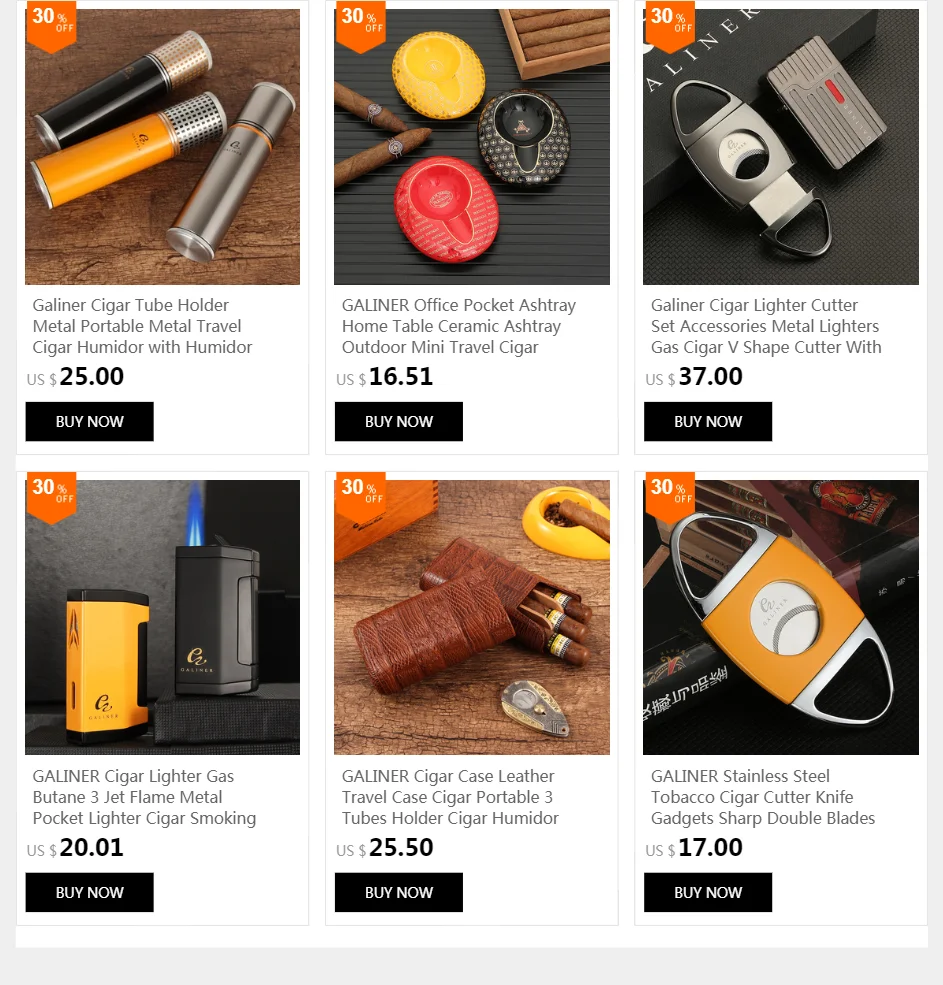Buy the Cigar Lighter Cutter Set for $37.00
The image size is (943, 985).
(x=707, y=422)
